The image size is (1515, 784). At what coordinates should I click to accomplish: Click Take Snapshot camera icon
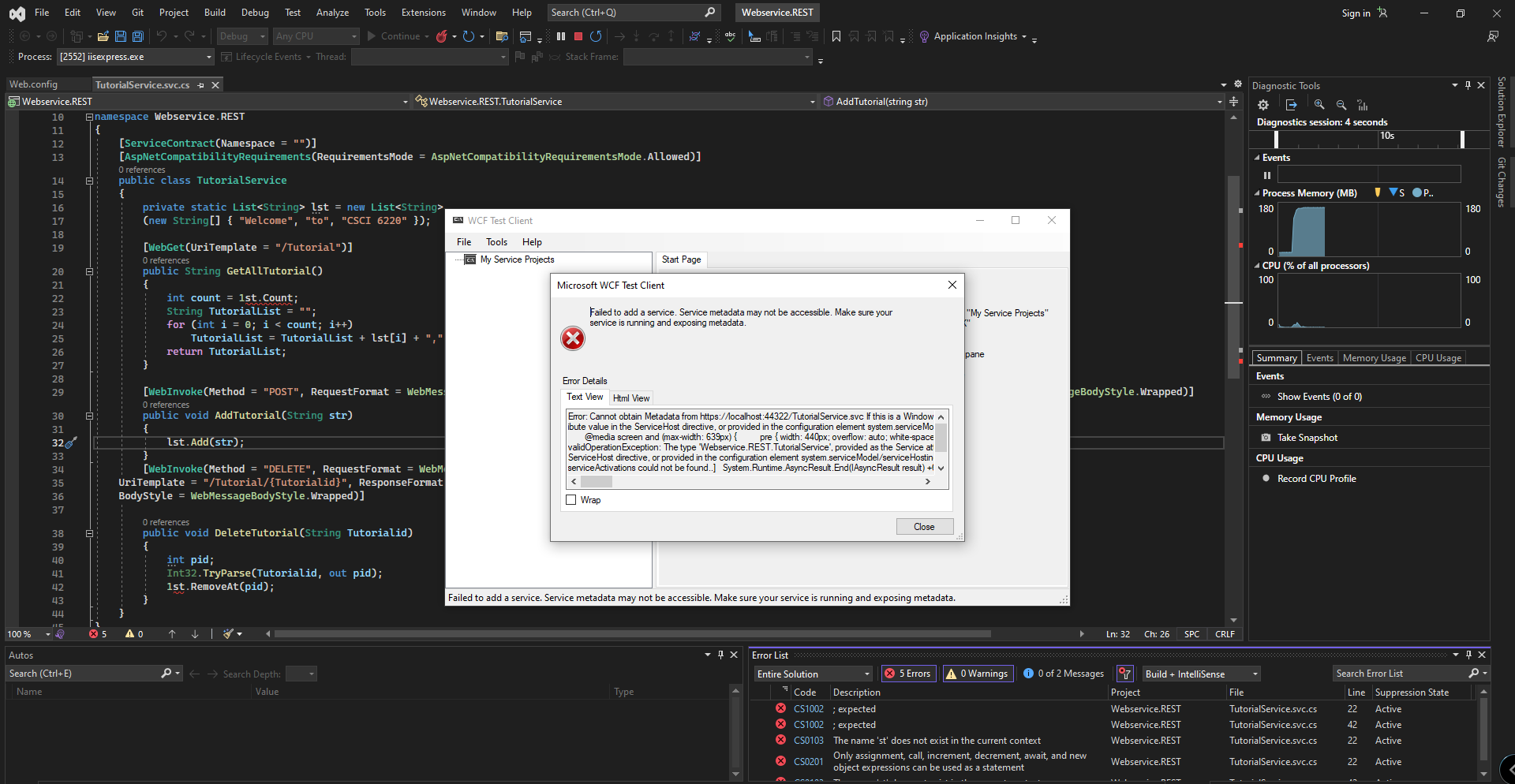[x=1266, y=438]
